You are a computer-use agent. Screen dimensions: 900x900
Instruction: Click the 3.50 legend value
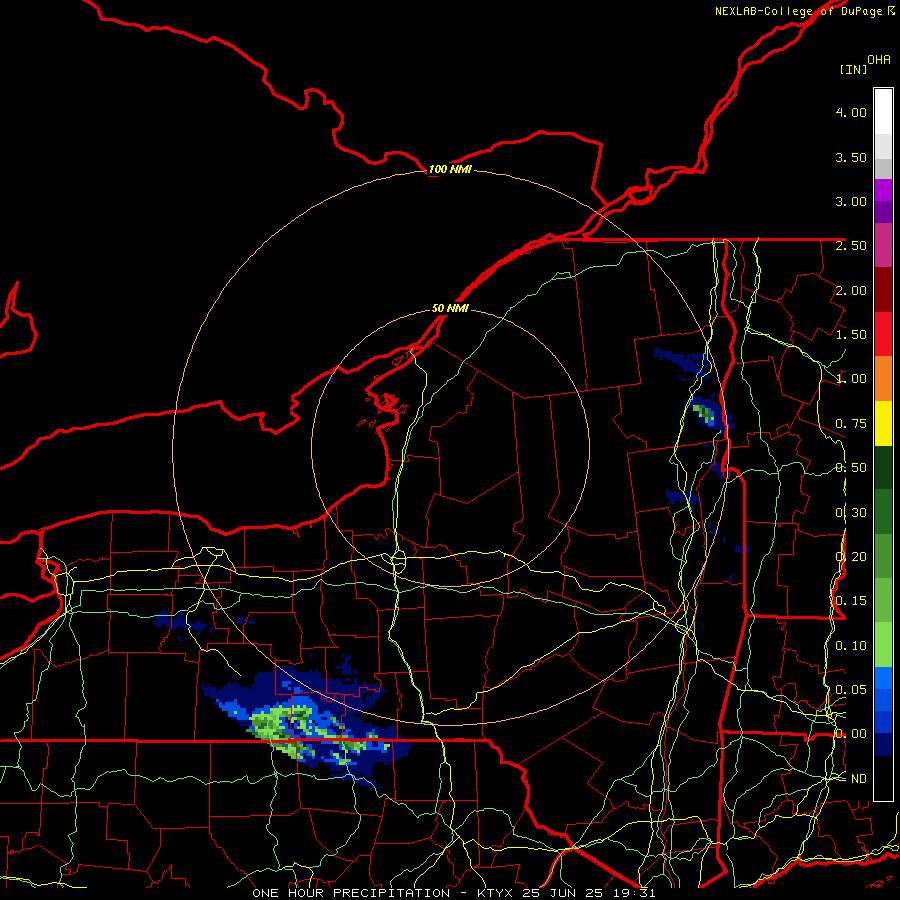851,157
